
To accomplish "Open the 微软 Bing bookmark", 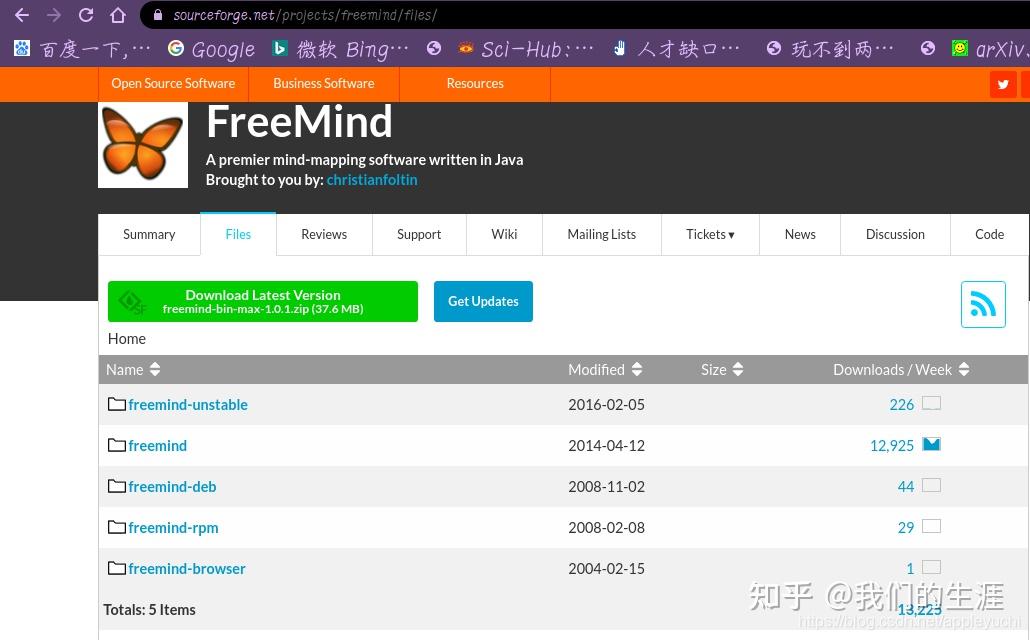I will [x=340, y=49].
